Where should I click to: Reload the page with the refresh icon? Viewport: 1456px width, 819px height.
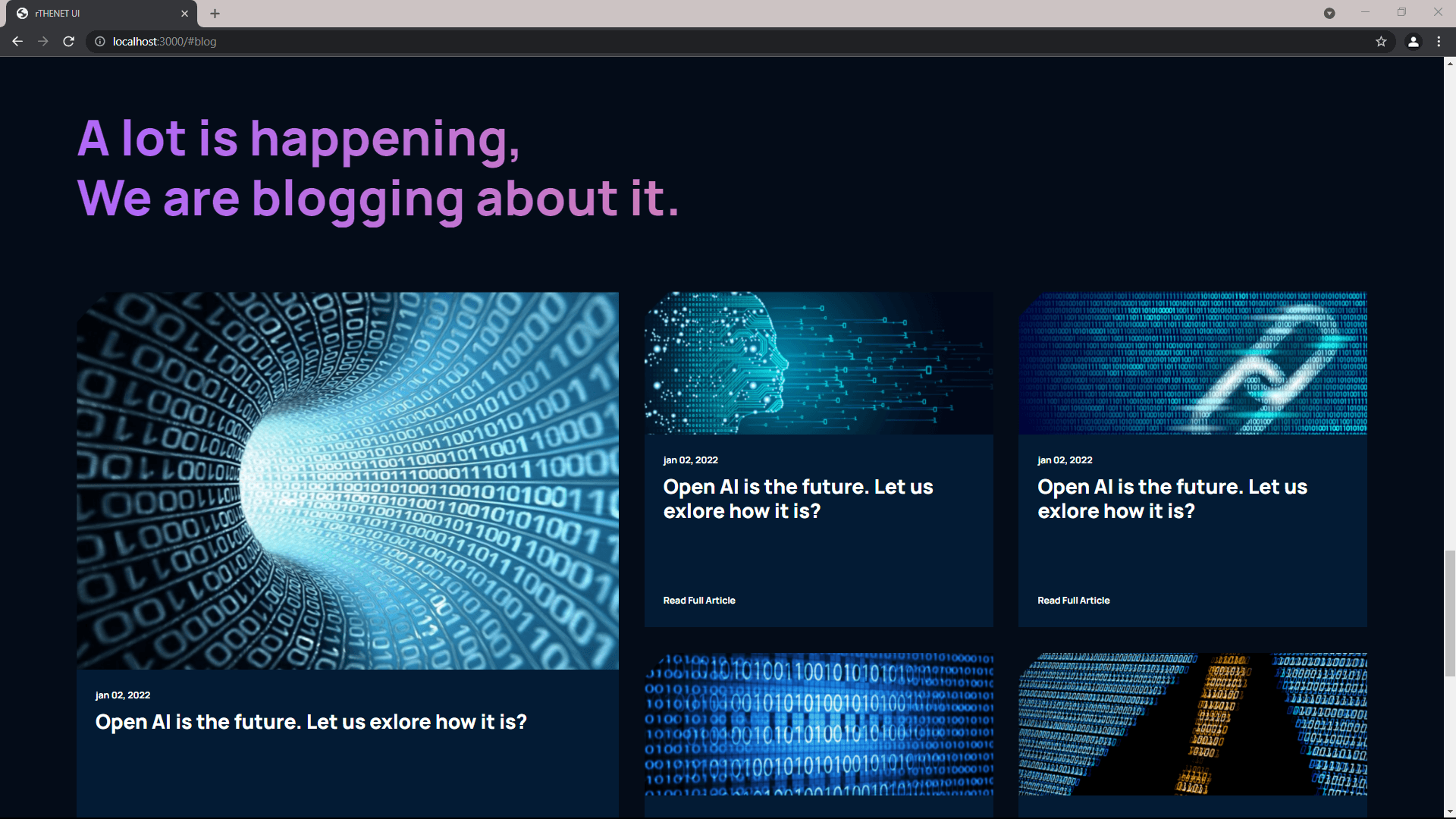coord(68,42)
